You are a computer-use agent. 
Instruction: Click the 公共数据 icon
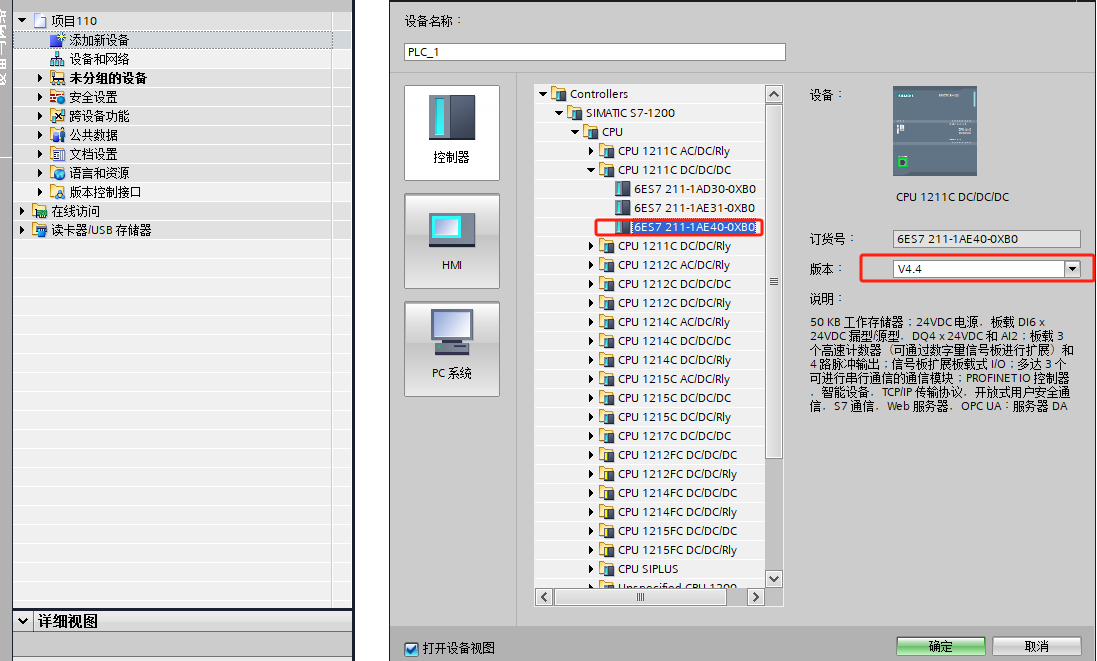(57, 134)
